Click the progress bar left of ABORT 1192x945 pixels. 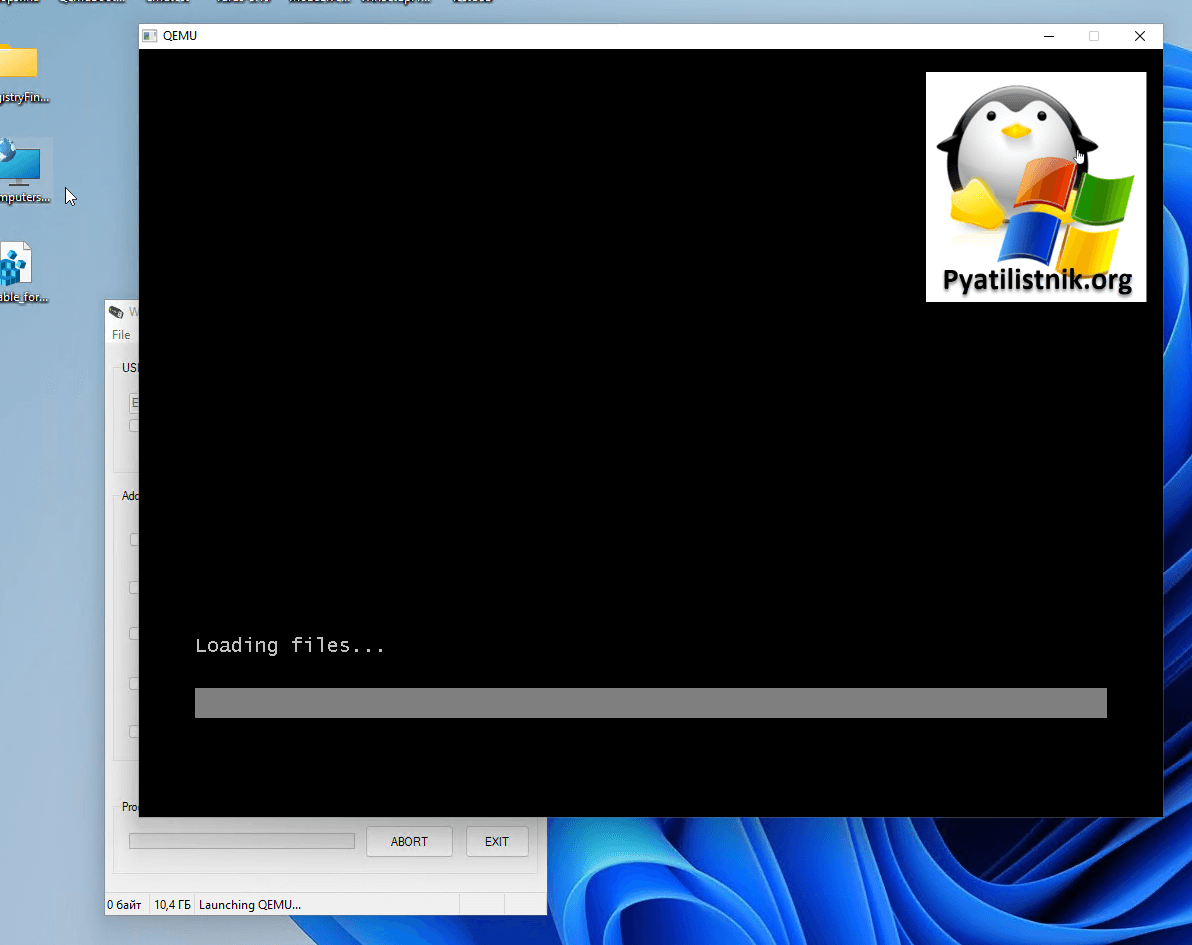coord(241,841)
